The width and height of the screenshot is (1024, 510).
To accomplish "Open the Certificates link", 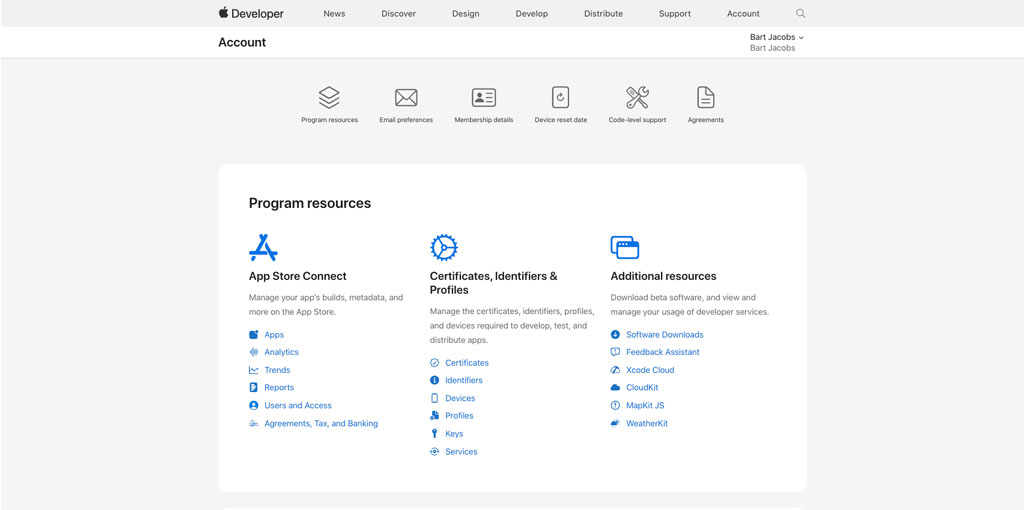I will click(x=467, y=362).
